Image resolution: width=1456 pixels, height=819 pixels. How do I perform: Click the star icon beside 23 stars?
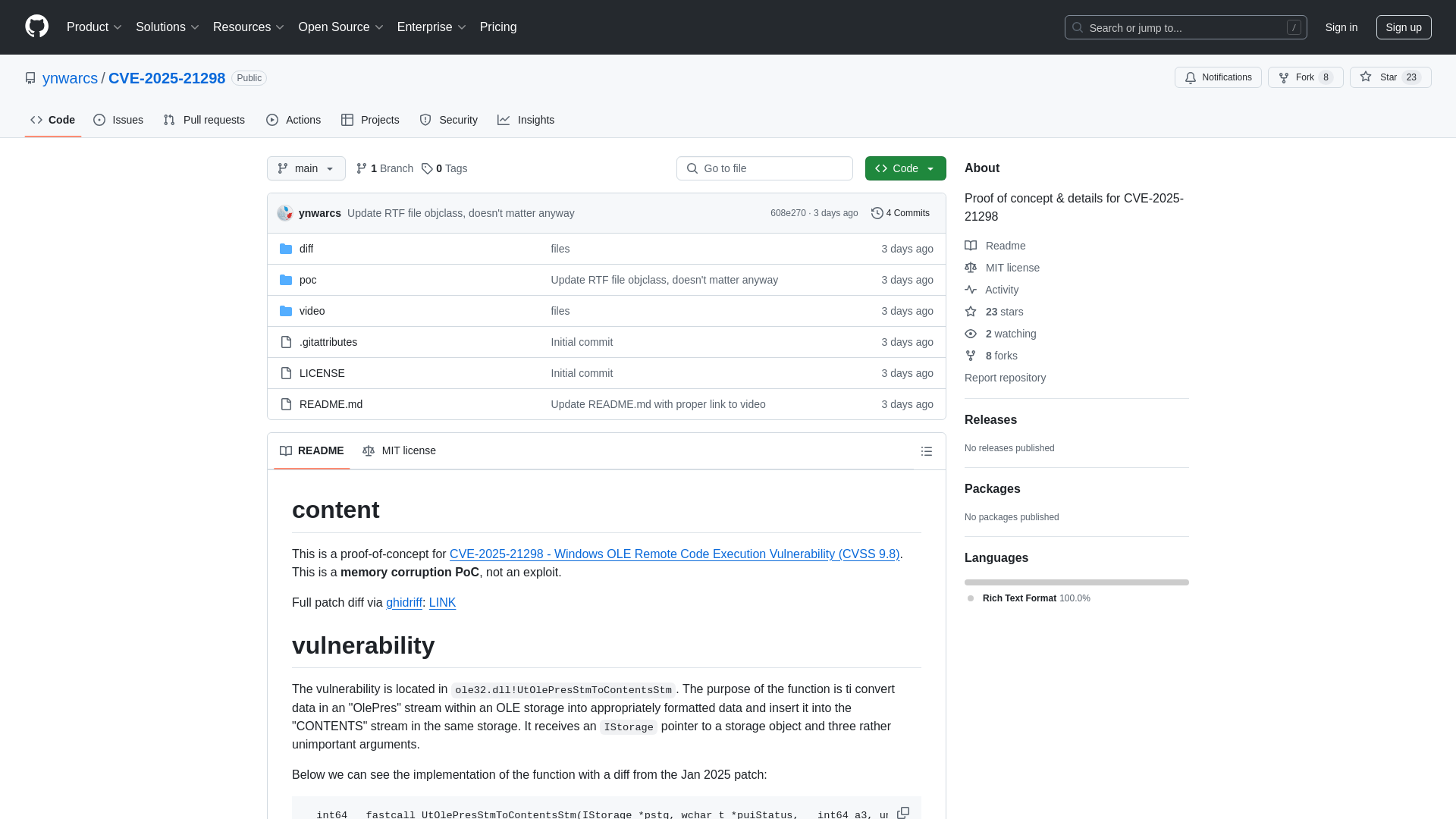[971, 312]
